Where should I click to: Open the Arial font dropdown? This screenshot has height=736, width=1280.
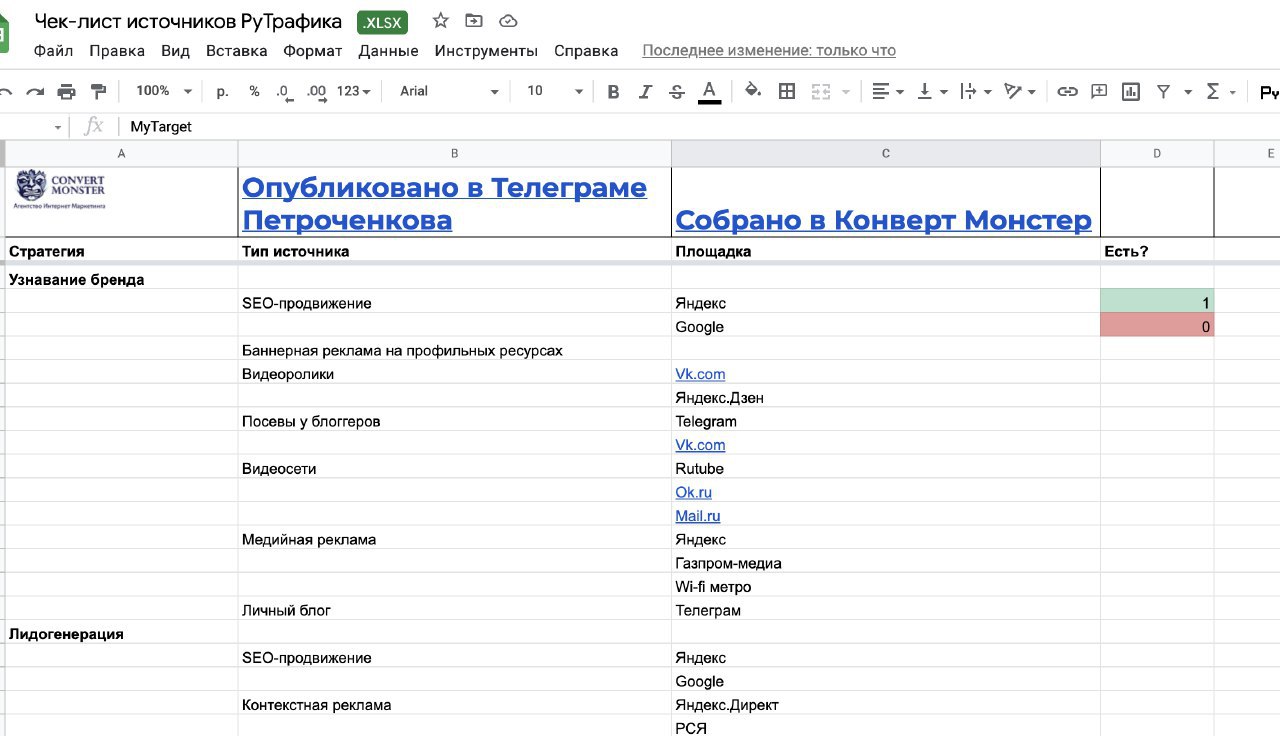coord(449,91)
